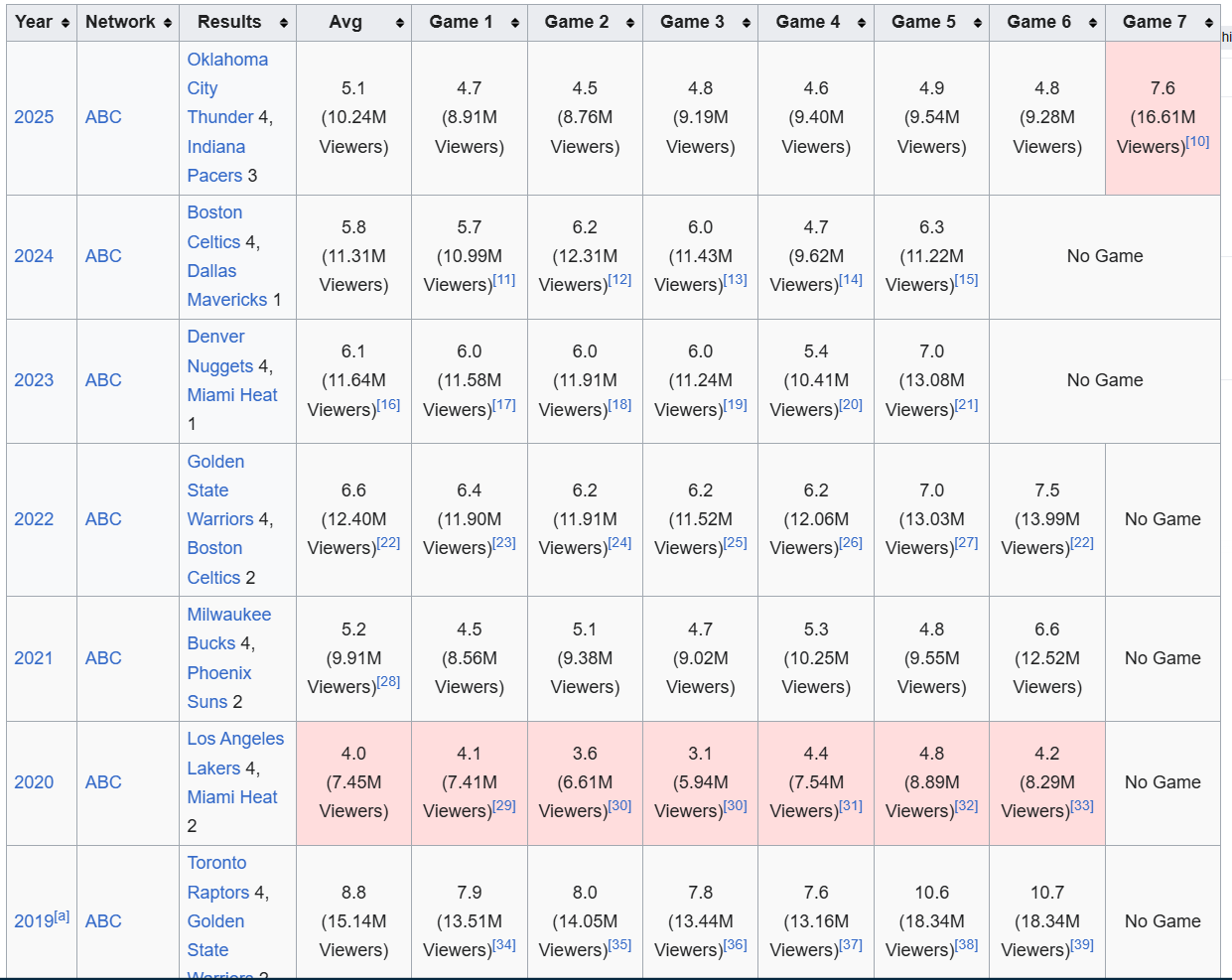Sort by Game 5 column arrows
This screenshot has width=1232, height=980.
point(978,23)
